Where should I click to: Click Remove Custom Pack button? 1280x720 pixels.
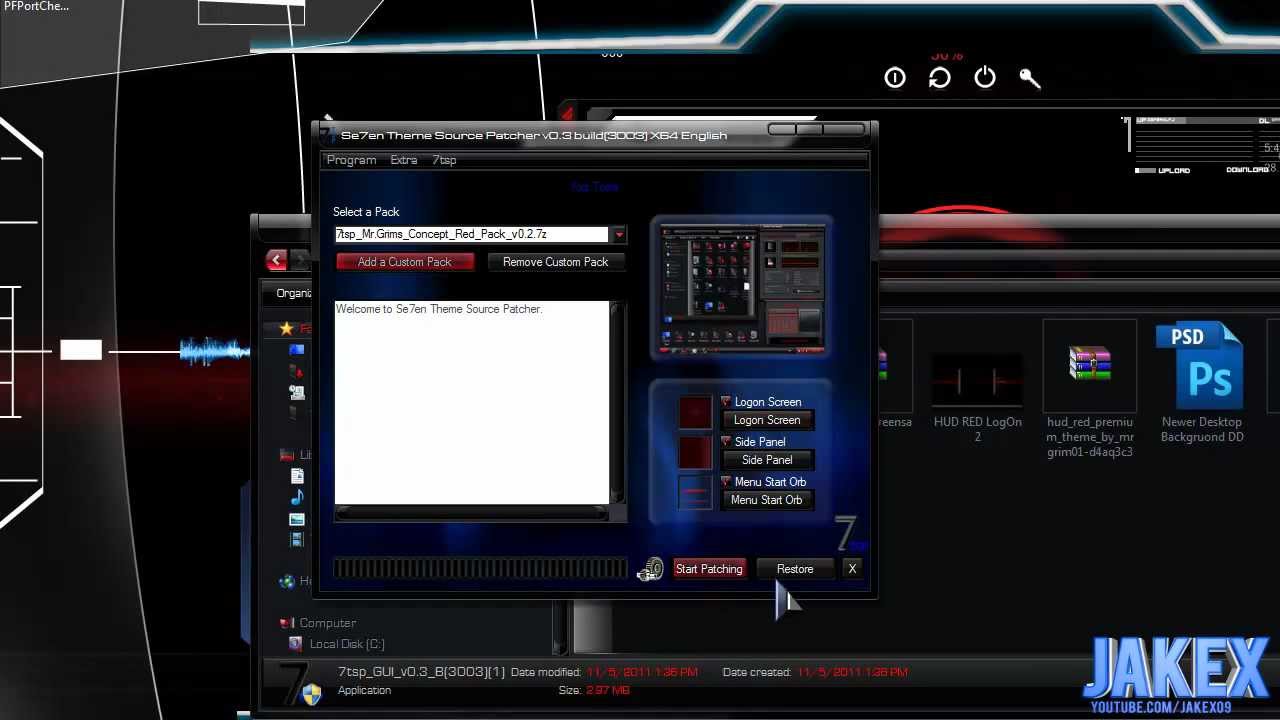pos(556,262)
